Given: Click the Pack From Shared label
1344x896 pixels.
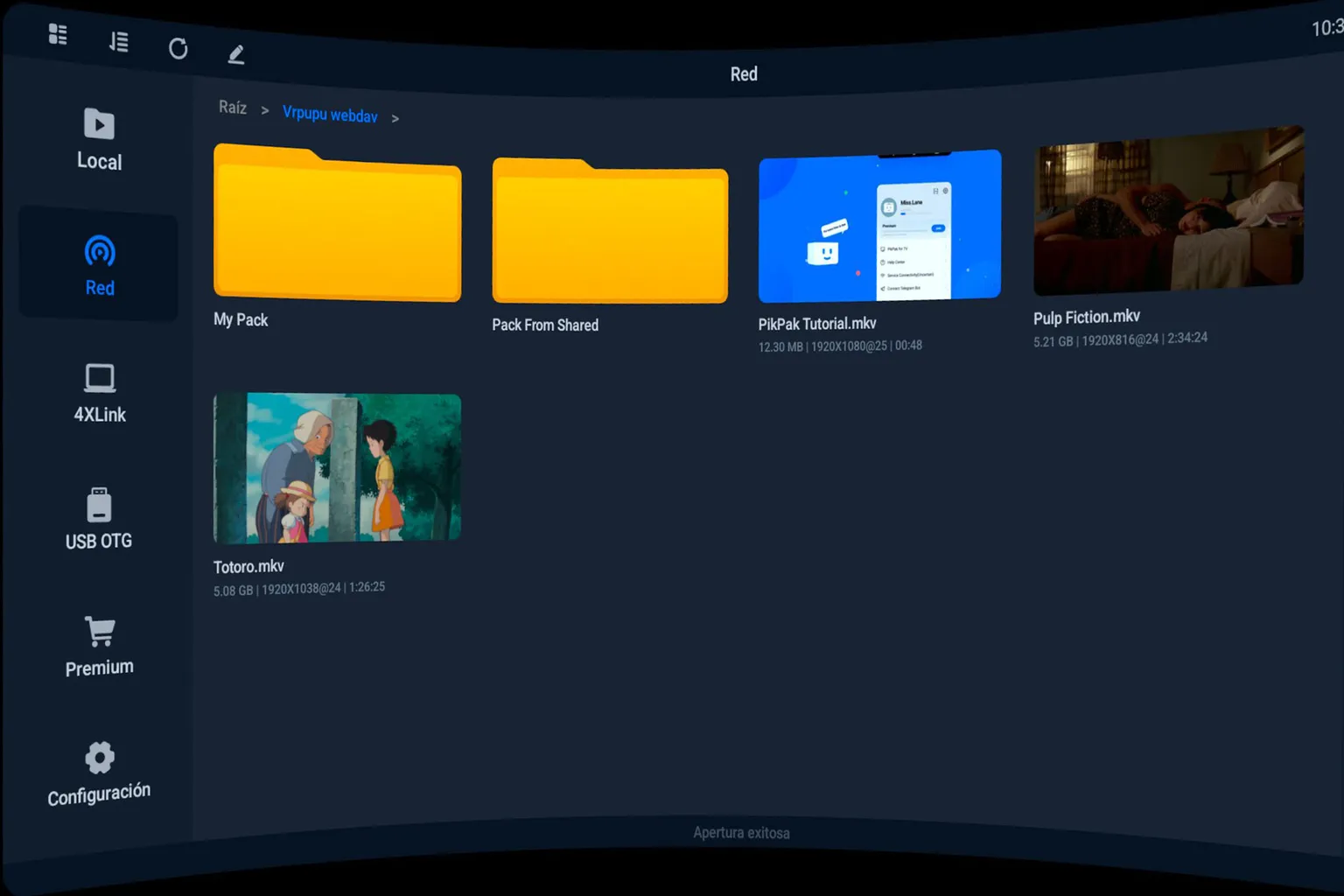Looking at the screenshot, I should point(545,325).
